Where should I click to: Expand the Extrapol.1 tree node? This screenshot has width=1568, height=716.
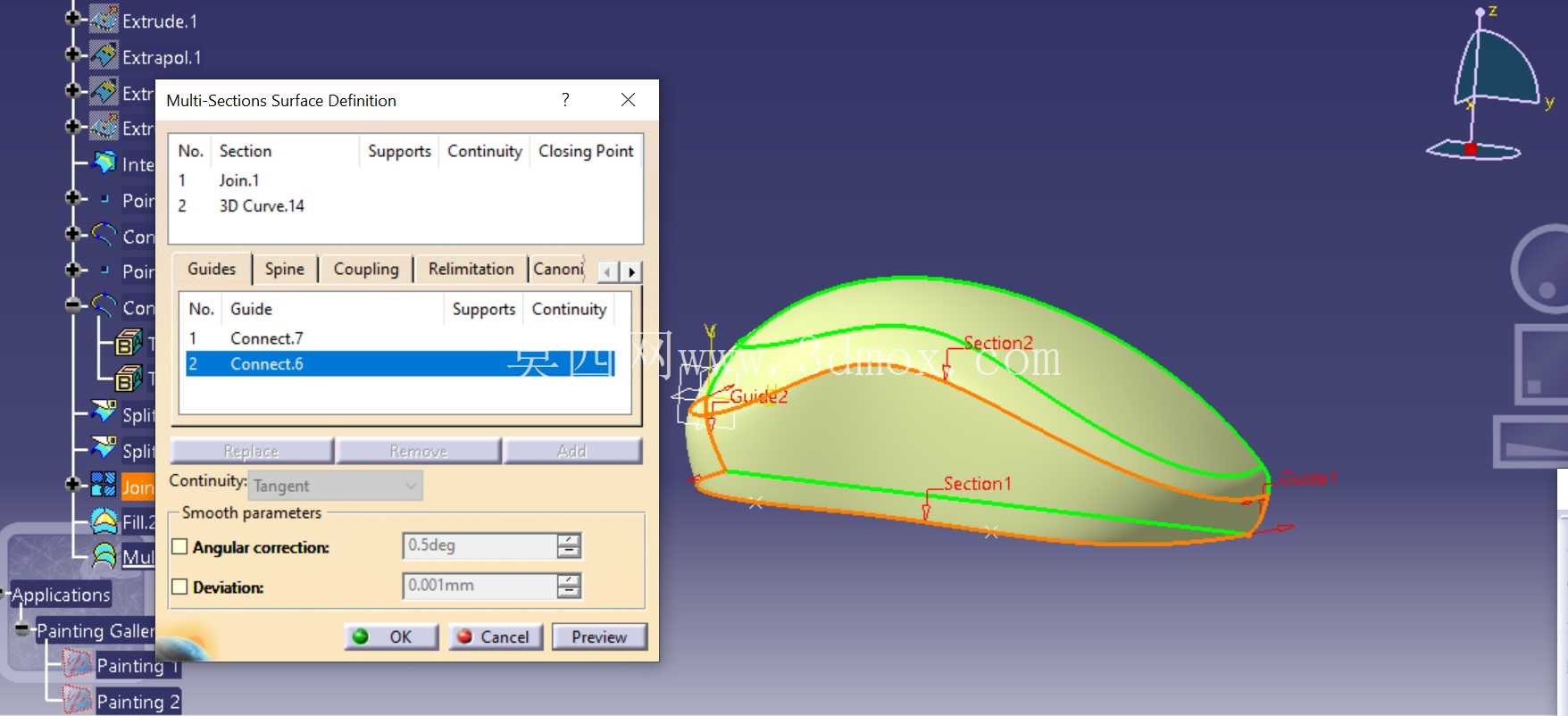tap(73, 54)
